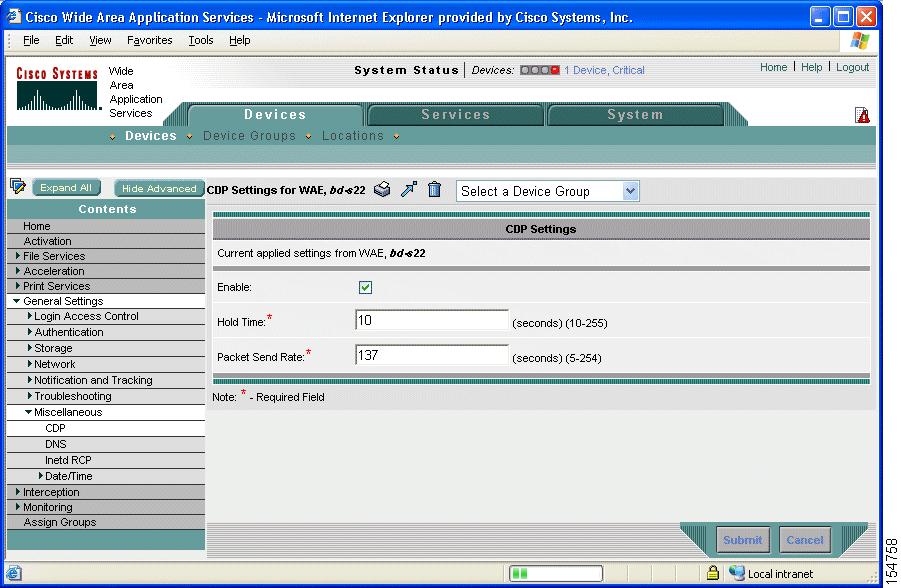
Task: Expand the Authentication item
Action: tap(30, 332)
